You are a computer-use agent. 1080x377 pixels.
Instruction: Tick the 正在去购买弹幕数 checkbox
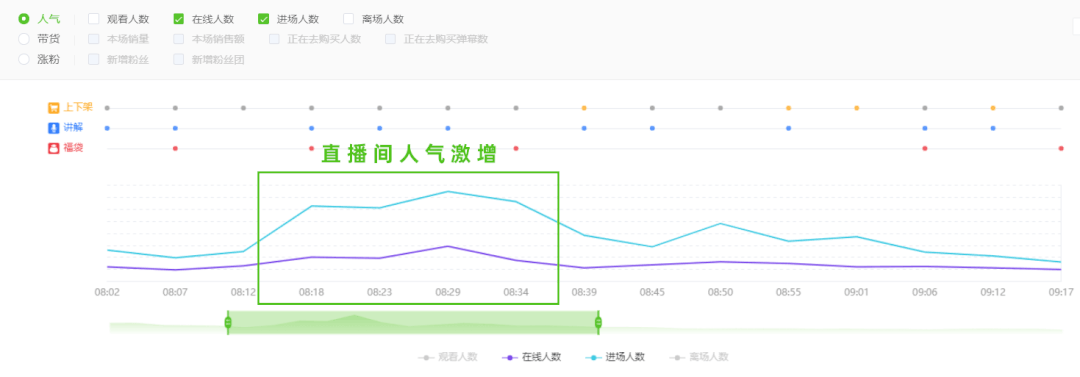point(391,39)
